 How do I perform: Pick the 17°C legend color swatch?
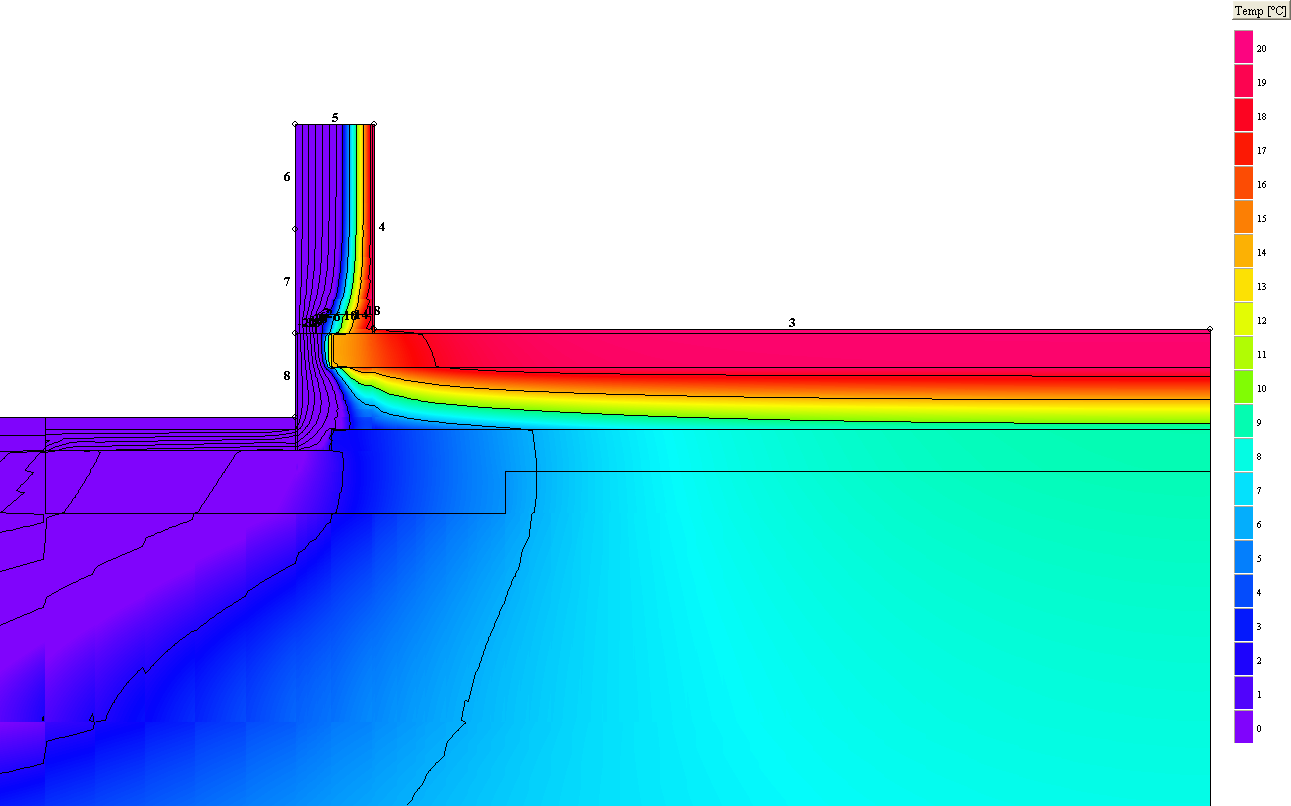click(1243, 149)
